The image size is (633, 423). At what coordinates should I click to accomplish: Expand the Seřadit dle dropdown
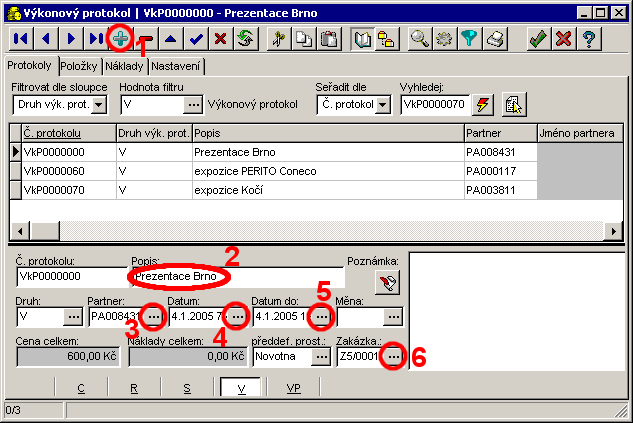pos(384,103)
